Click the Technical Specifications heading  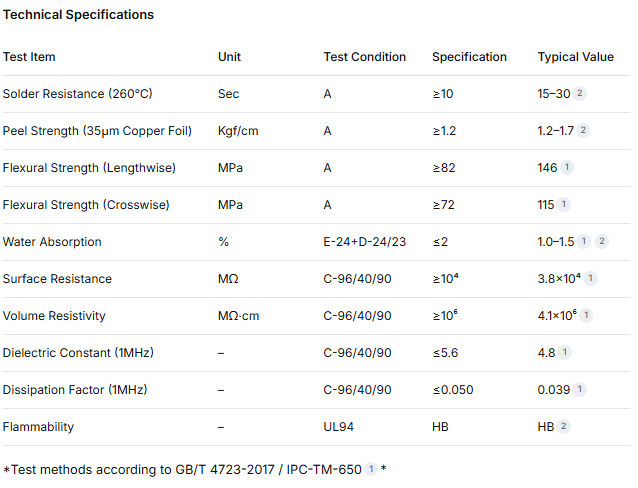(78, 15)
